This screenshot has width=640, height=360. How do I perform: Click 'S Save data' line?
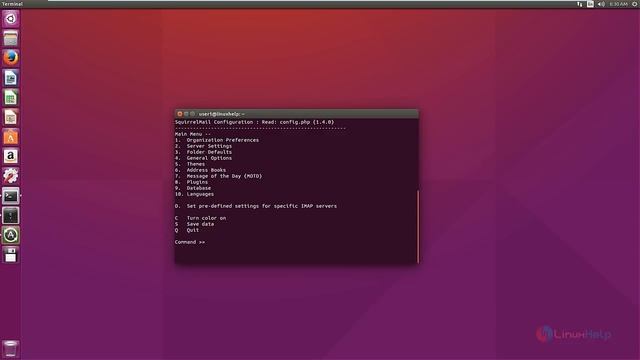[x=194, y=224]
